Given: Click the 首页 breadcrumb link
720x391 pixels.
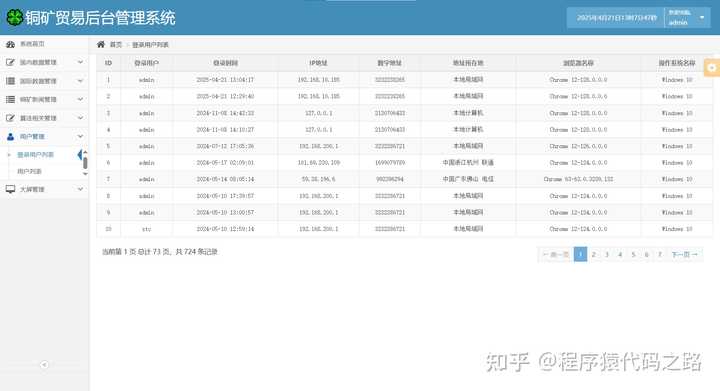Looking at the screenshot, I should click(x=116, y=45).
